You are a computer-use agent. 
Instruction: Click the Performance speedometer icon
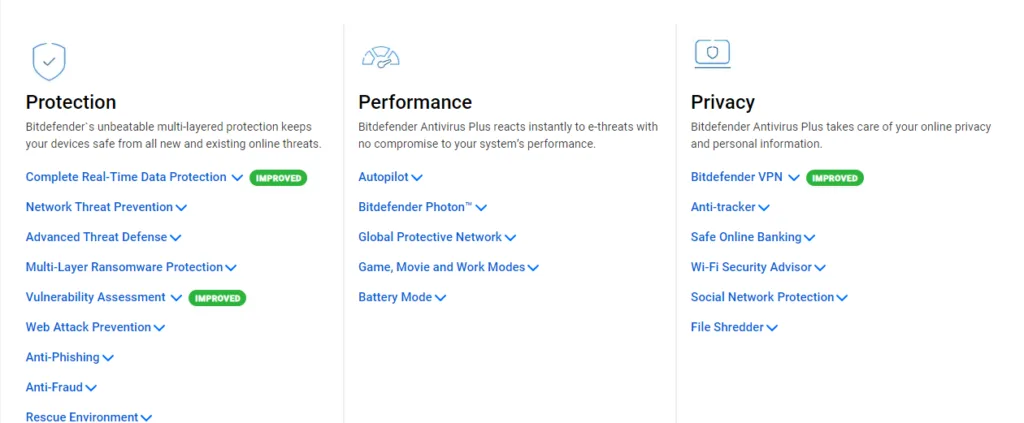381,57
